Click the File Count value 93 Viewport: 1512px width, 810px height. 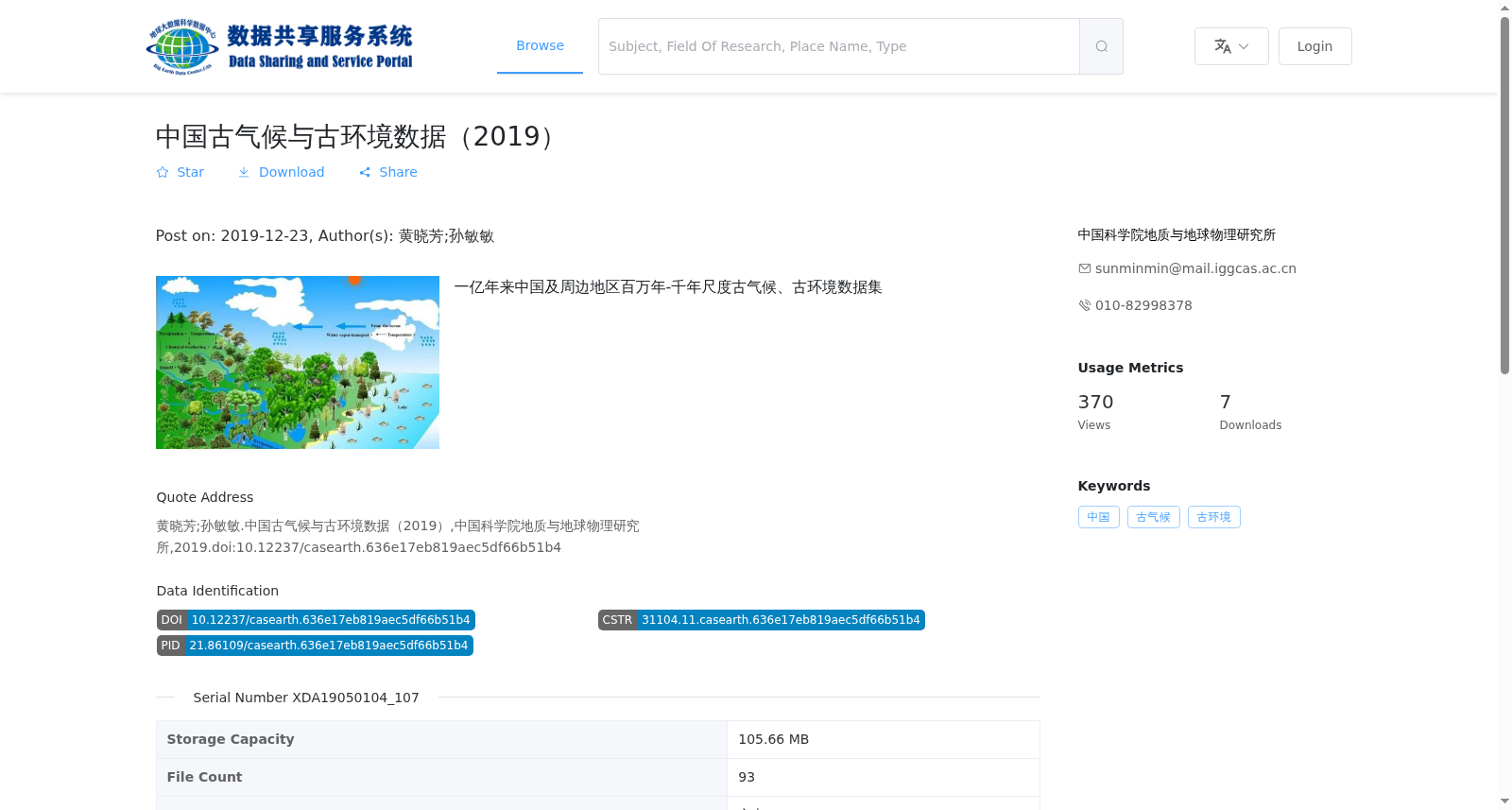(x=747, y=777)
